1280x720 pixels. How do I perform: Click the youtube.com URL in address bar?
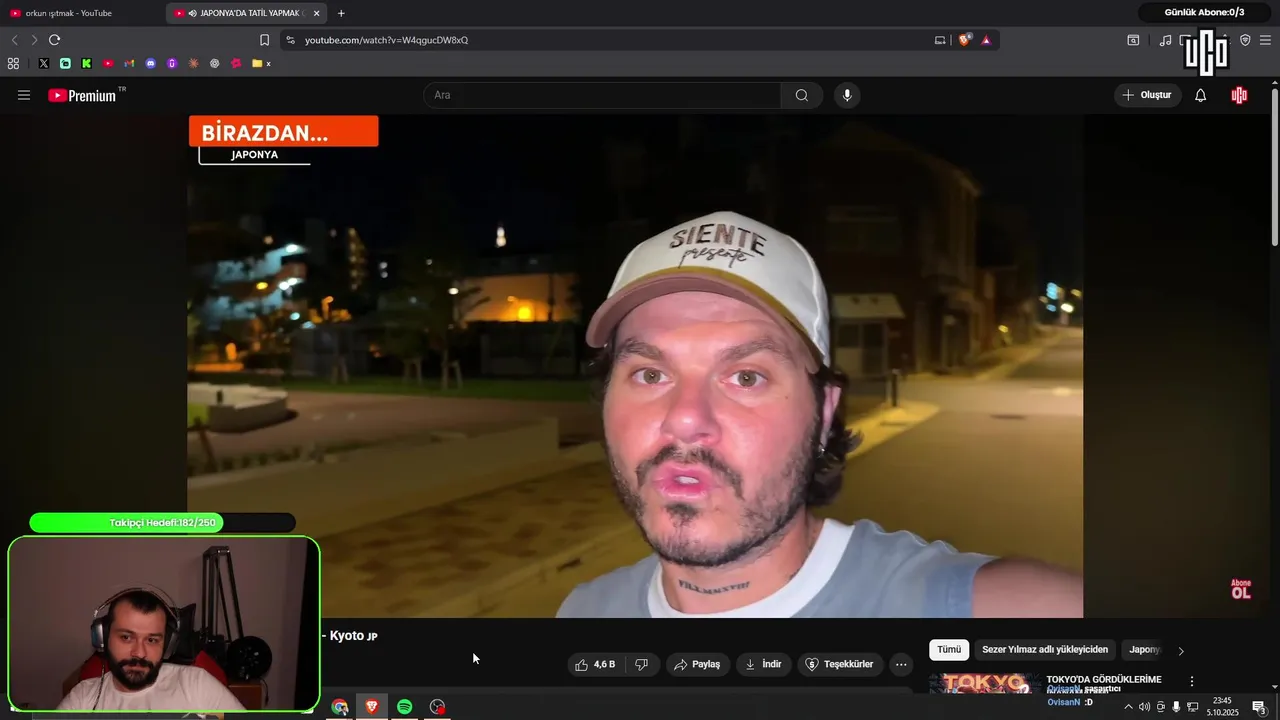tap(386, 40)
